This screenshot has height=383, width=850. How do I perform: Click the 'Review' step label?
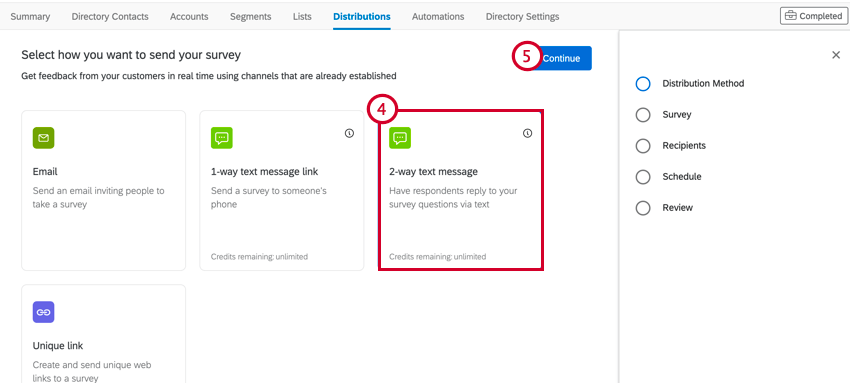(678, 207)
